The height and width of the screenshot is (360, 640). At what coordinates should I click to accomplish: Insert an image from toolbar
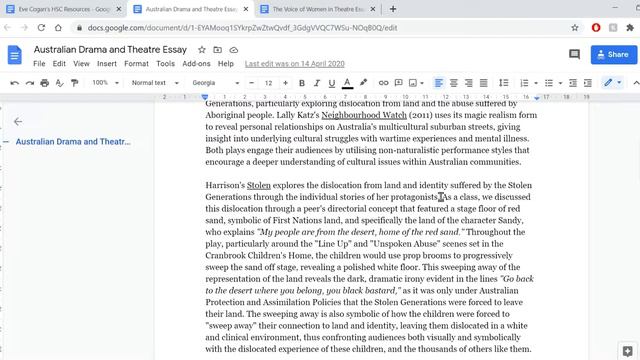[x=413, y=83]
